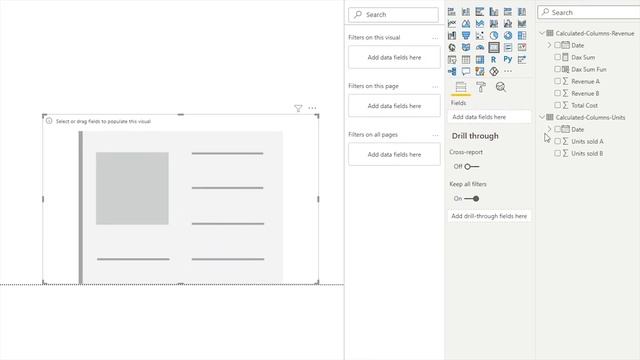Image resolution: width=640 pixels, height=360 pixels.
Task: Turn on the Cross-report toggle
Action: tap(471, 167)
